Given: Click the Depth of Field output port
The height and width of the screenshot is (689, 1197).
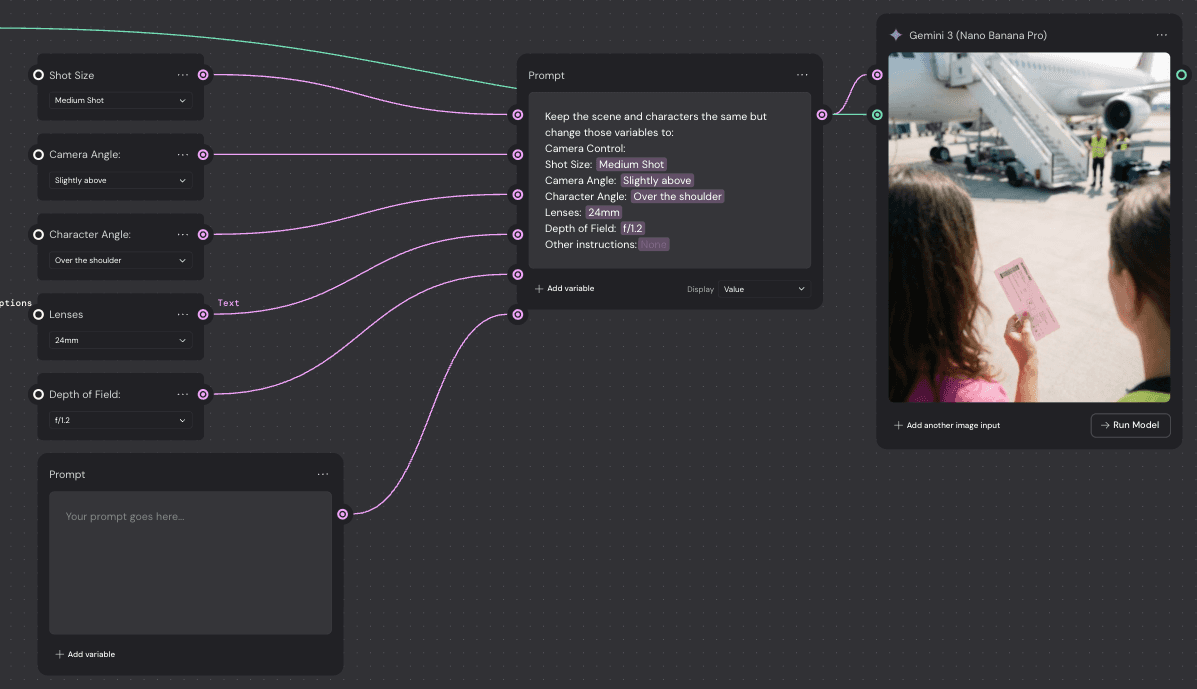Looking at the screenshot, I should click(203, 394).
